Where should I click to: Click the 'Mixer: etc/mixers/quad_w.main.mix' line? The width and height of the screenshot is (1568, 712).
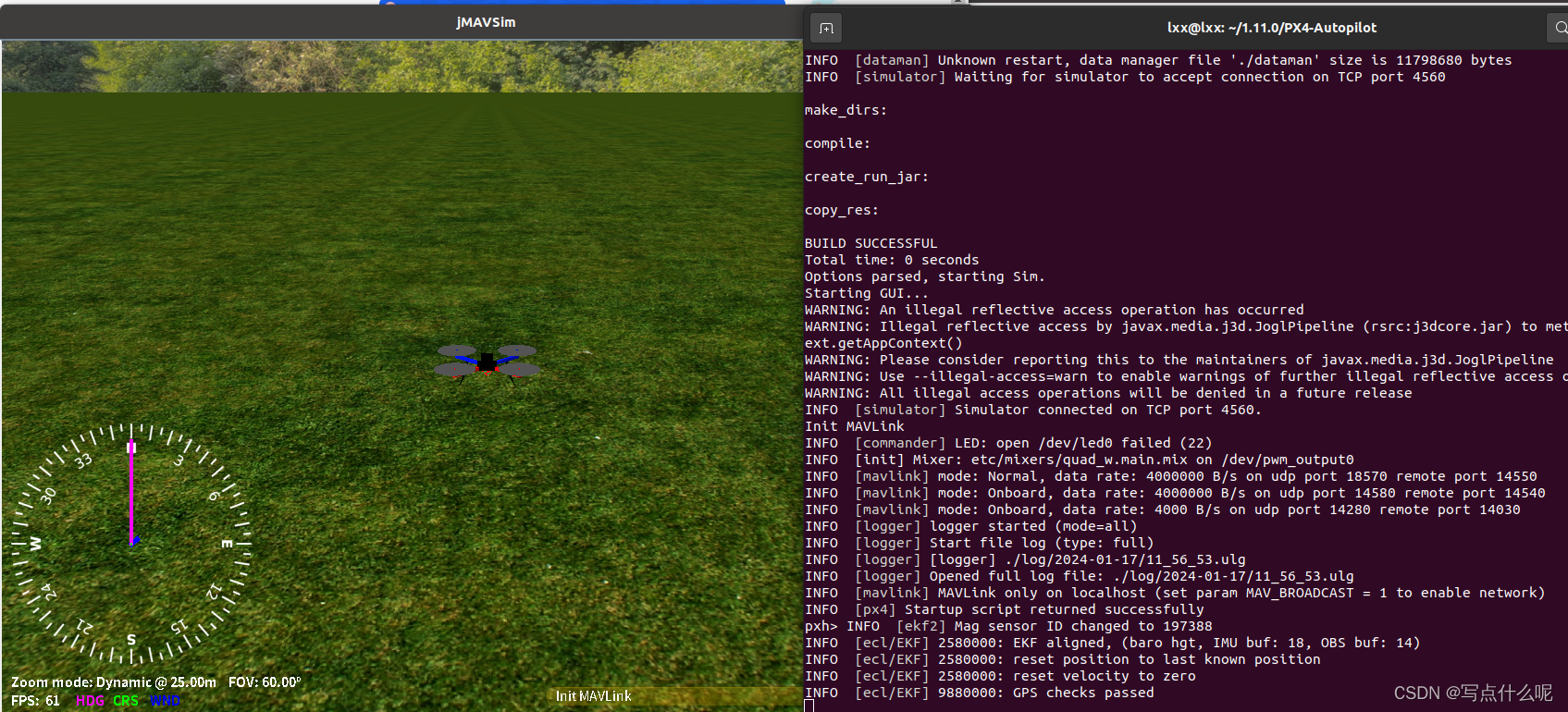(x=1080, y=460)
